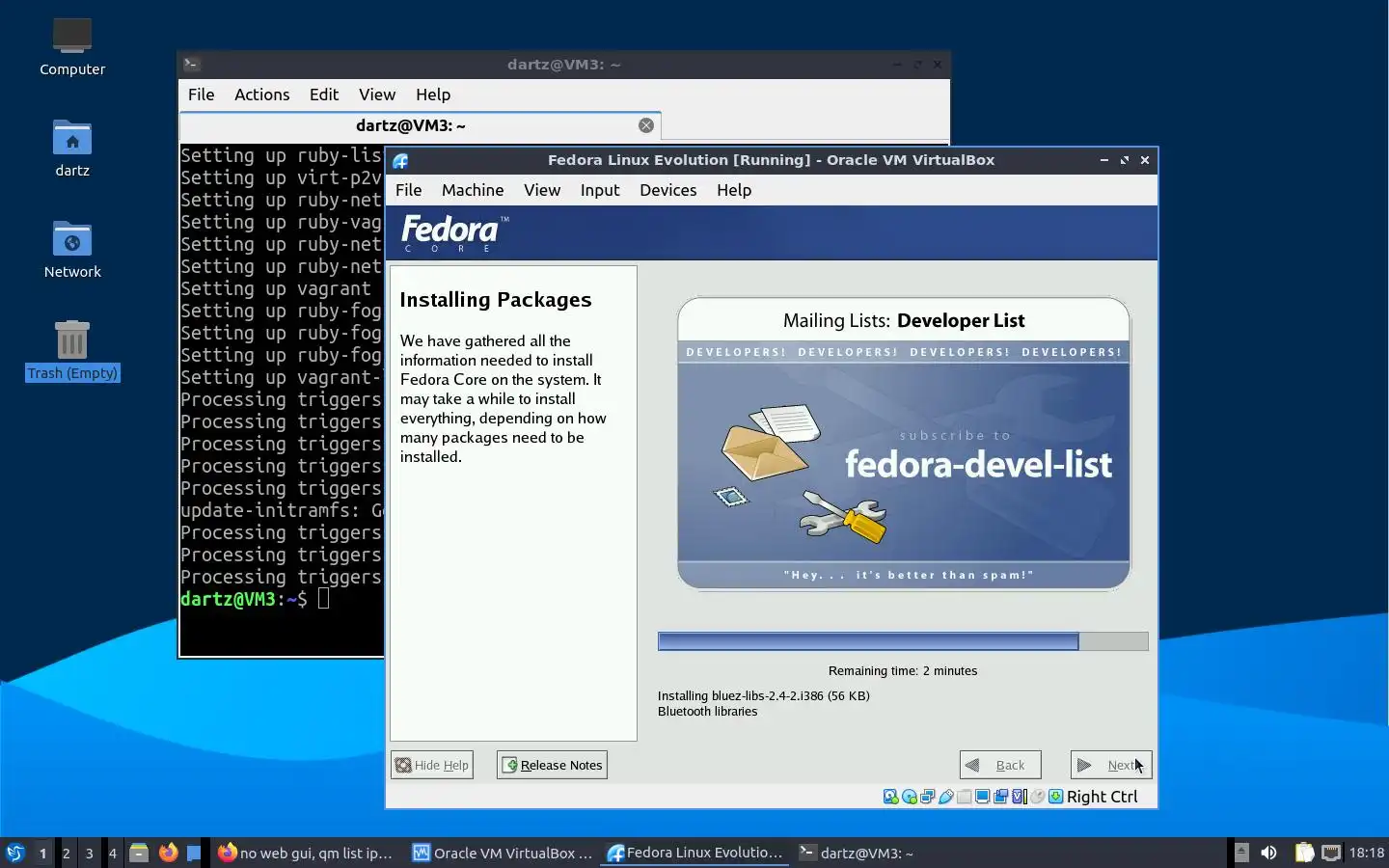Click the network adapters status icon
The width and height of the screenshot is (1389, 868).
[x=928, y=797]
